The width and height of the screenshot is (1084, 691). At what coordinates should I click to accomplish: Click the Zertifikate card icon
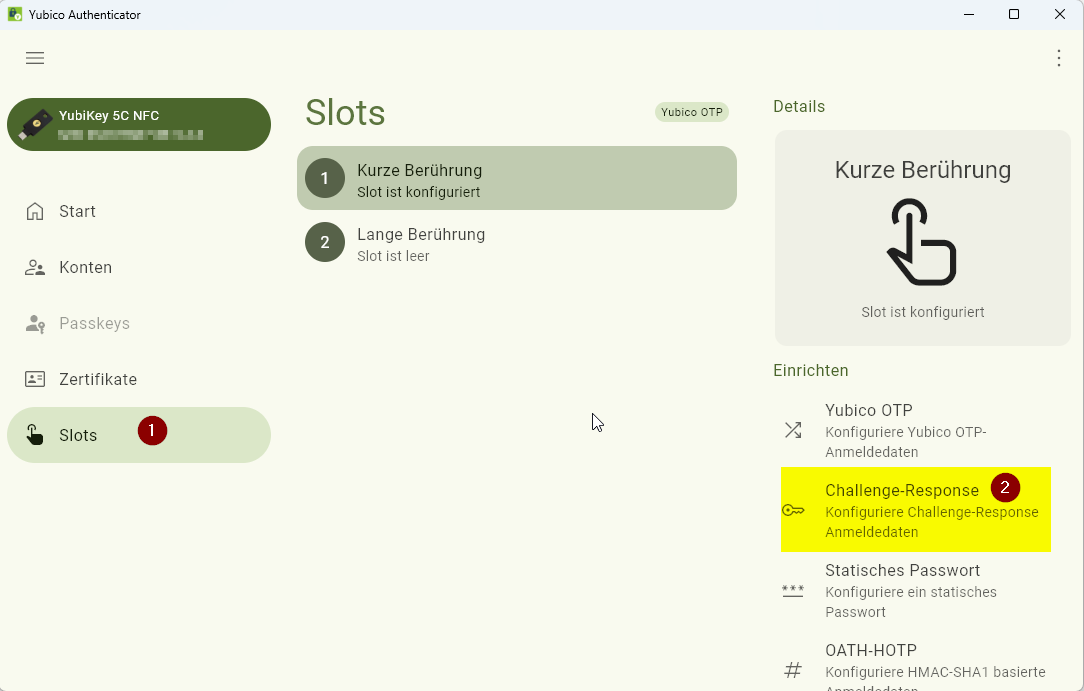point(35,379)
